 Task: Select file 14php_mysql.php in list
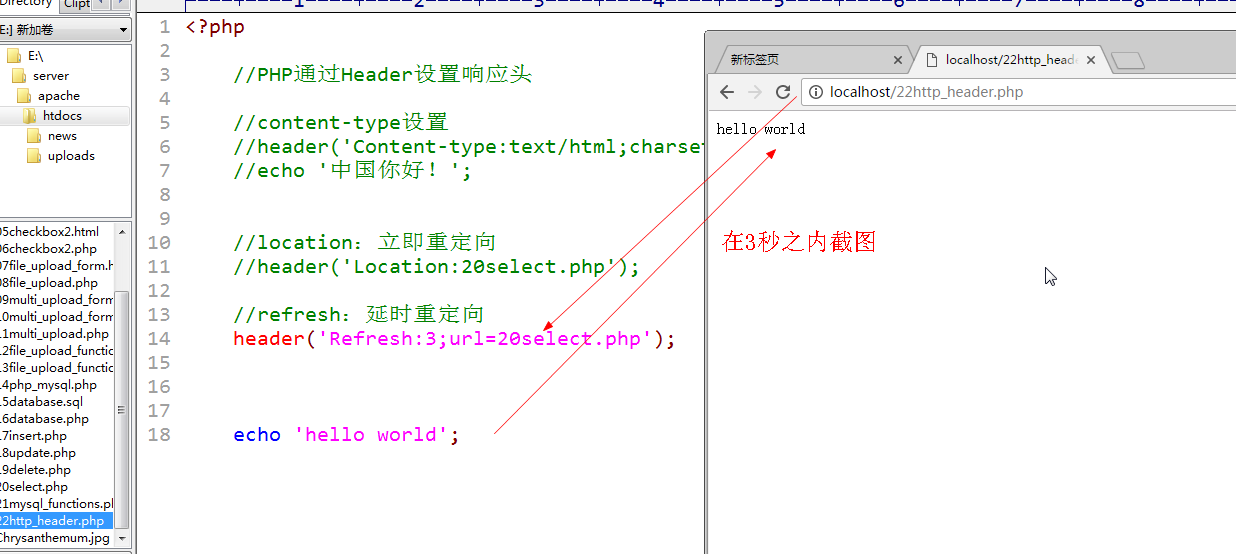(48, 385)
